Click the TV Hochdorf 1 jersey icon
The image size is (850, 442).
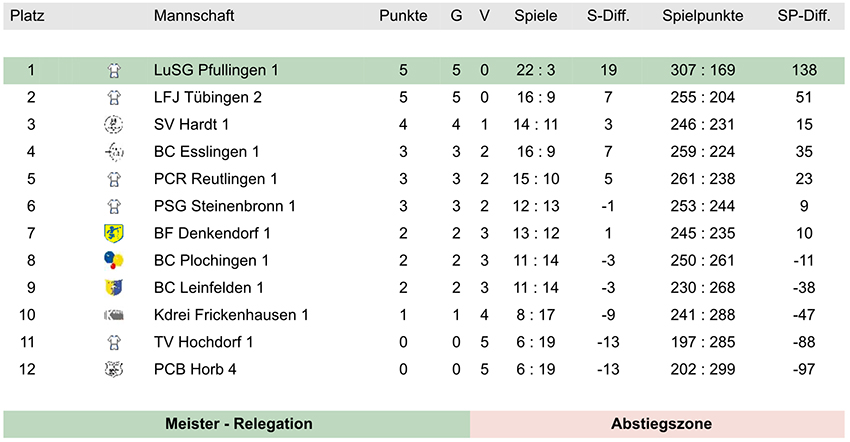click(x=113, y=342)
